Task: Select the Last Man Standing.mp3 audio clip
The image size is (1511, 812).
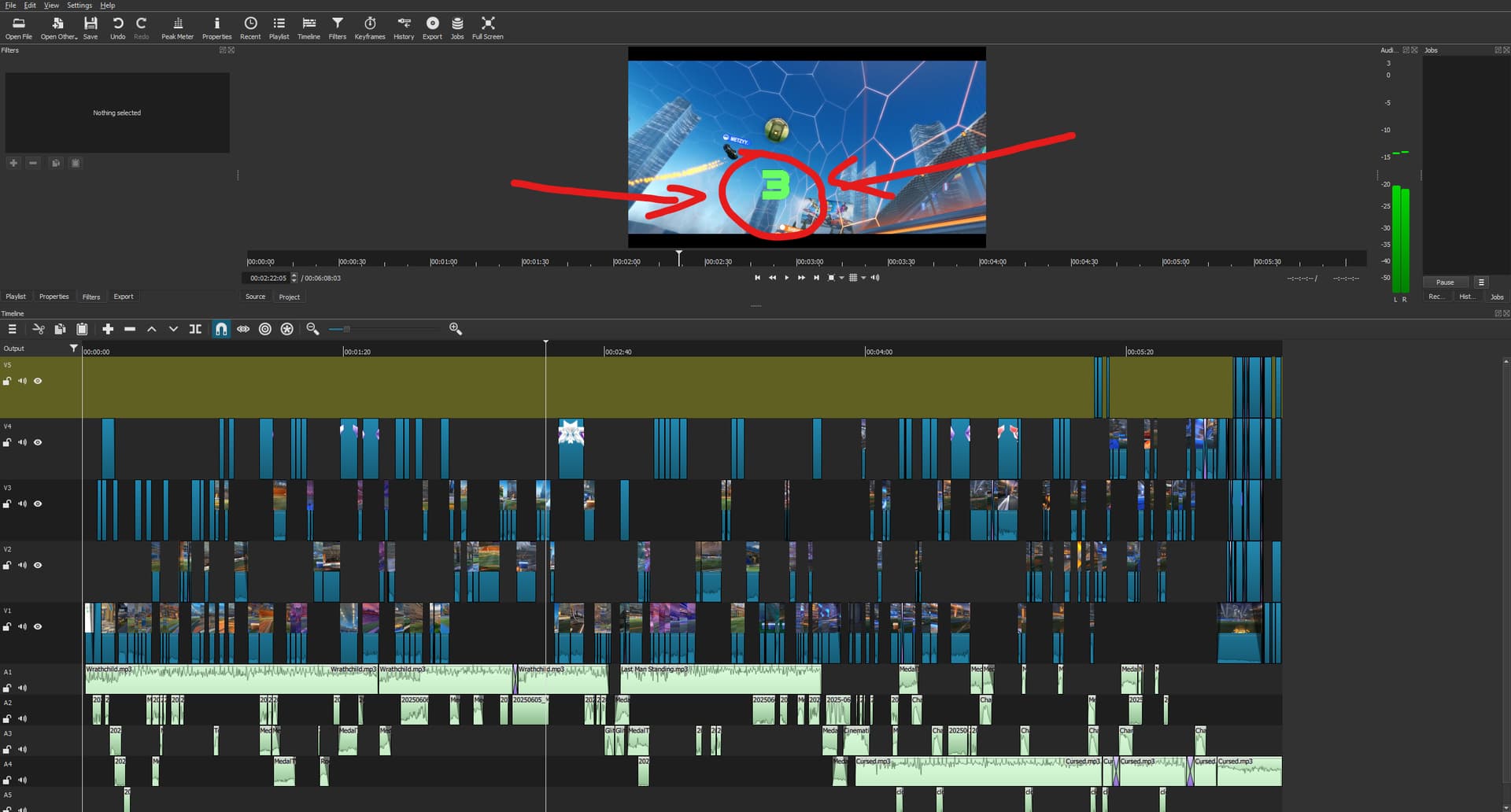Action: pyautogui.click(x=720, y=679)
